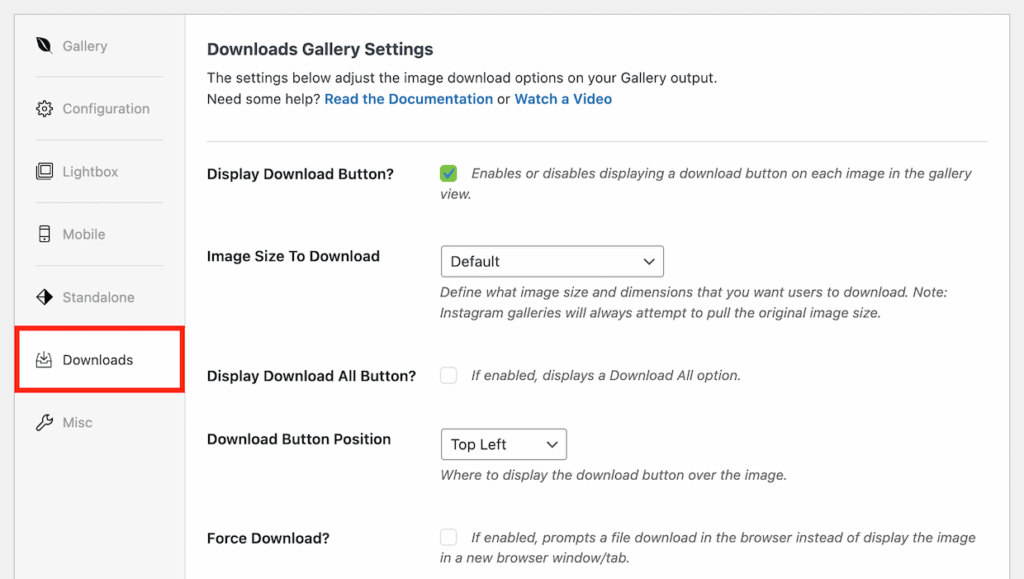Enable the Display Download All Button option
The image size is (1024, 579).
tap(448, 374)
